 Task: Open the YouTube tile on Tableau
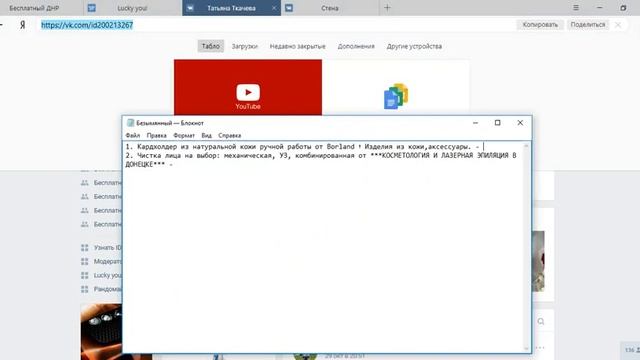pyautogui.click(x=248, y=87)
